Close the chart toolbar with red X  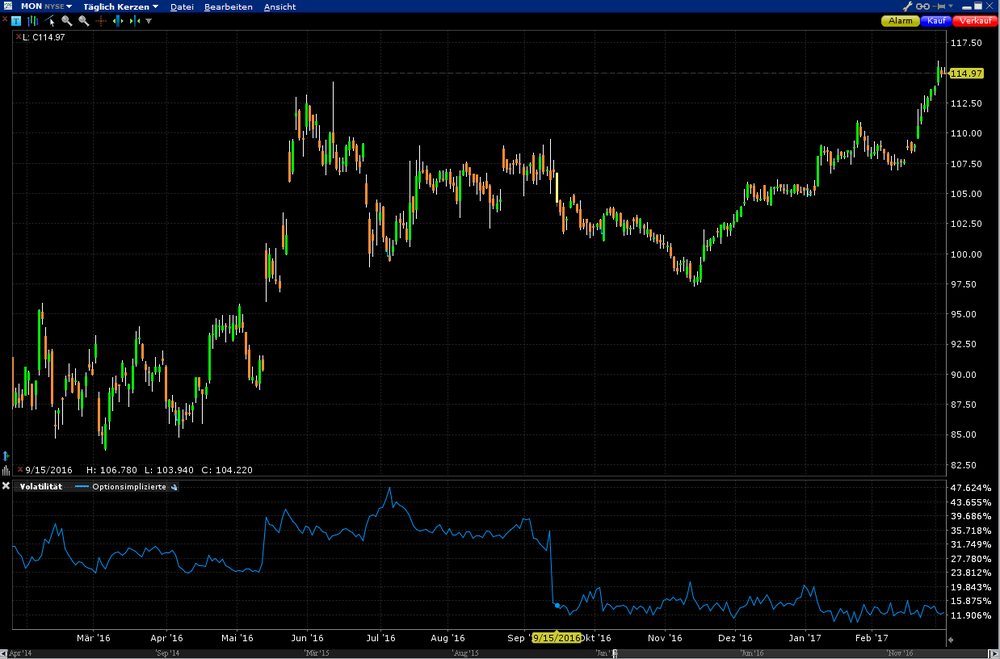(4, 19)
